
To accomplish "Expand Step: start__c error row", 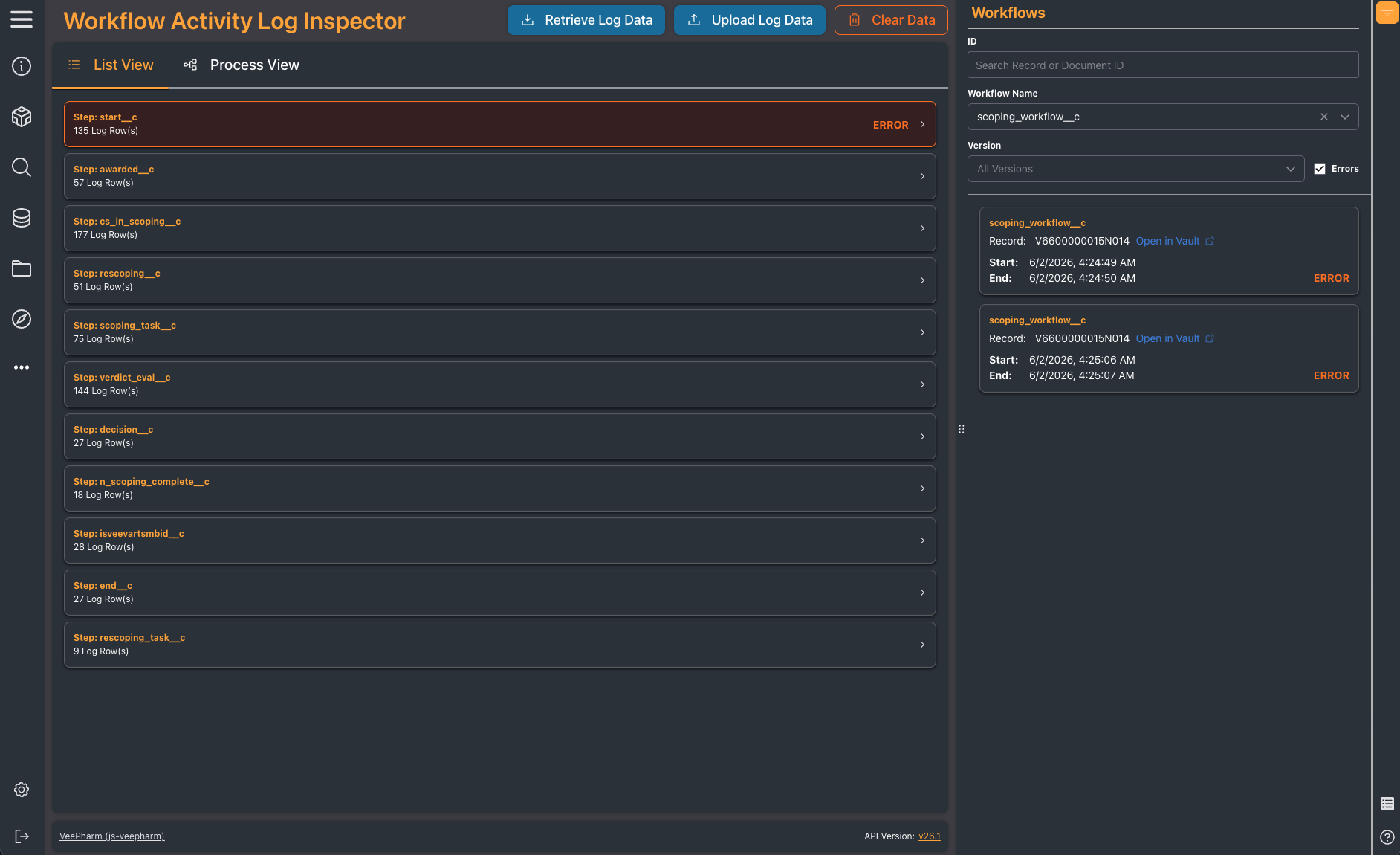I will click(x=499, y=124).
